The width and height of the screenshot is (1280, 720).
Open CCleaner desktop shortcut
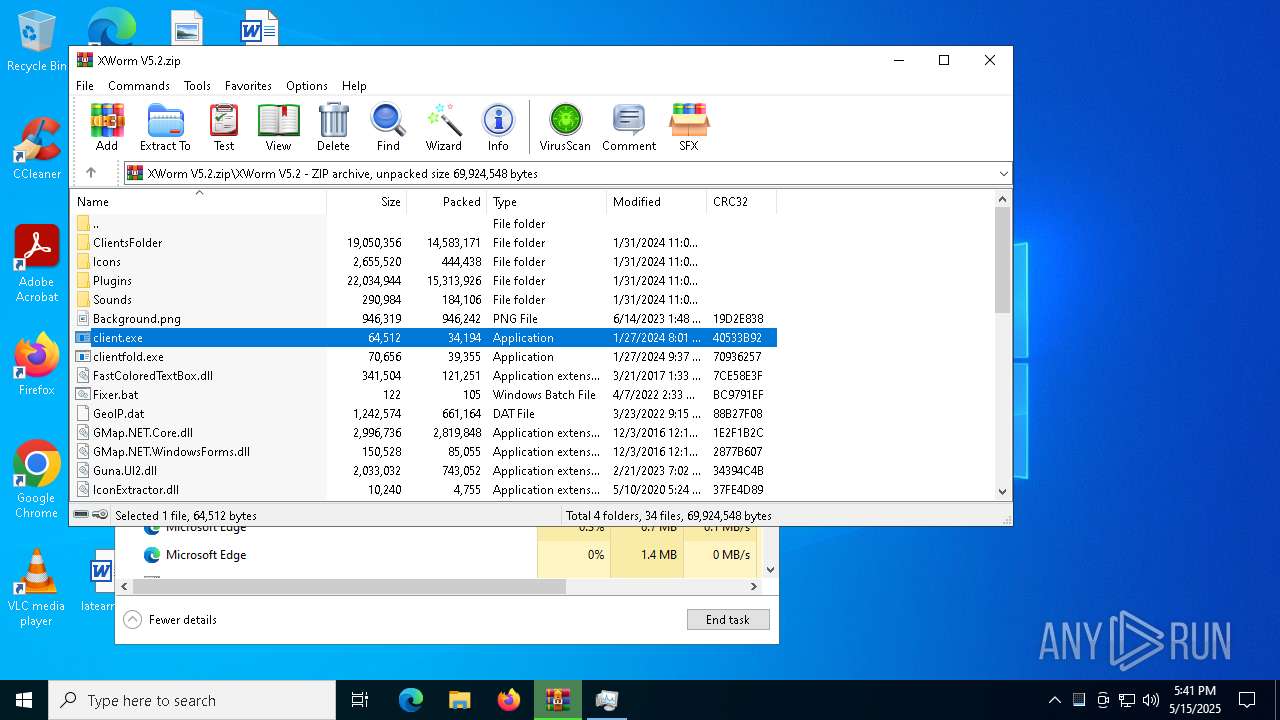[x=37, y=149]
